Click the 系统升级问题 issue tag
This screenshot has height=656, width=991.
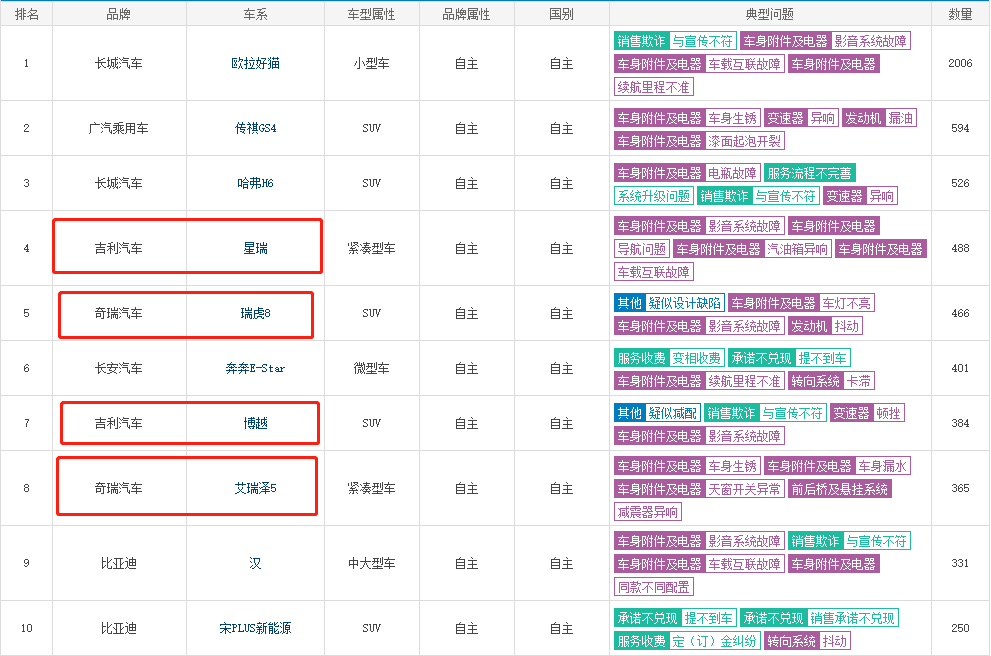click(654, 197)
